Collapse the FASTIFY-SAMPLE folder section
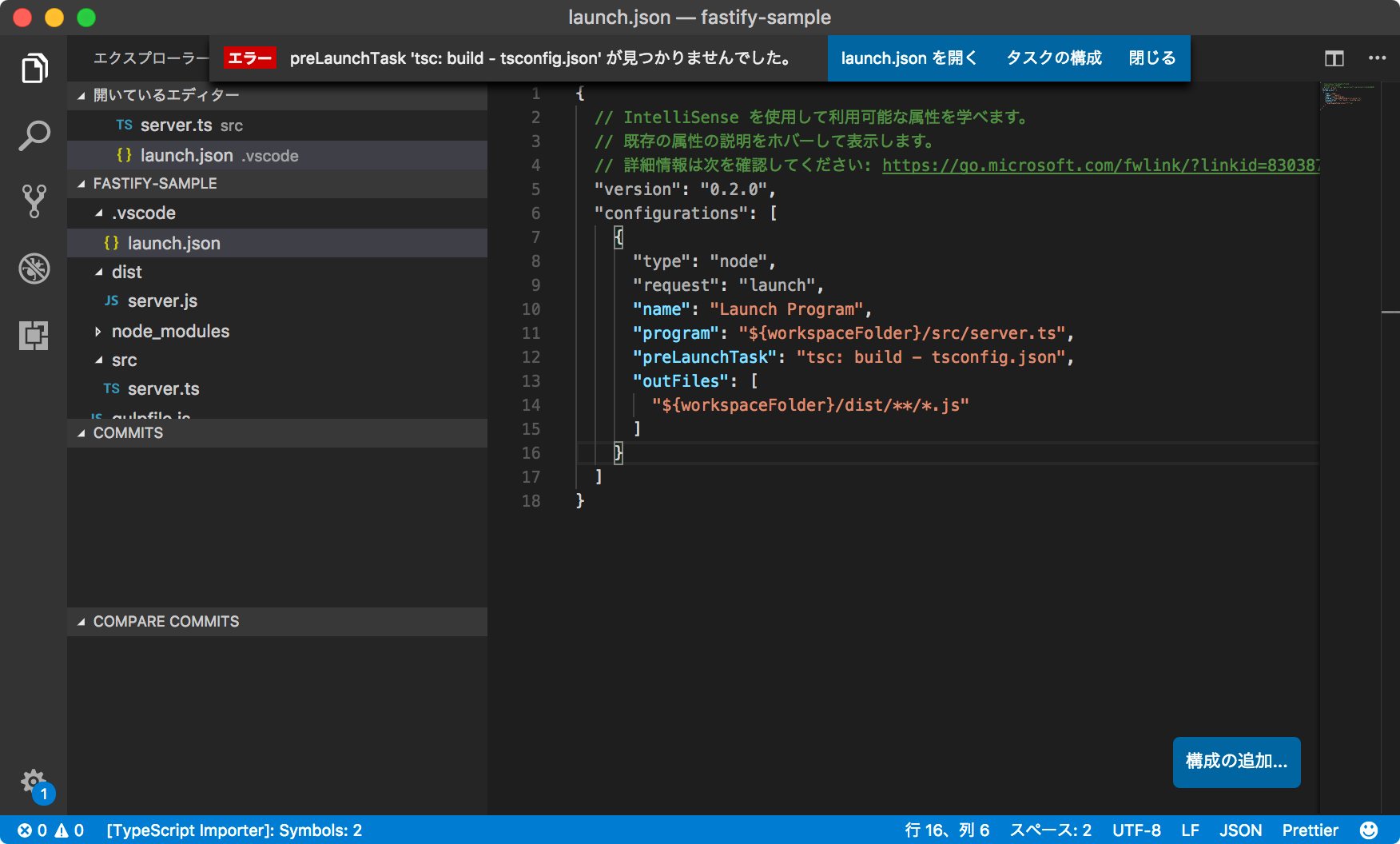This screenshot has width=1400, height=844. (82, 184)
